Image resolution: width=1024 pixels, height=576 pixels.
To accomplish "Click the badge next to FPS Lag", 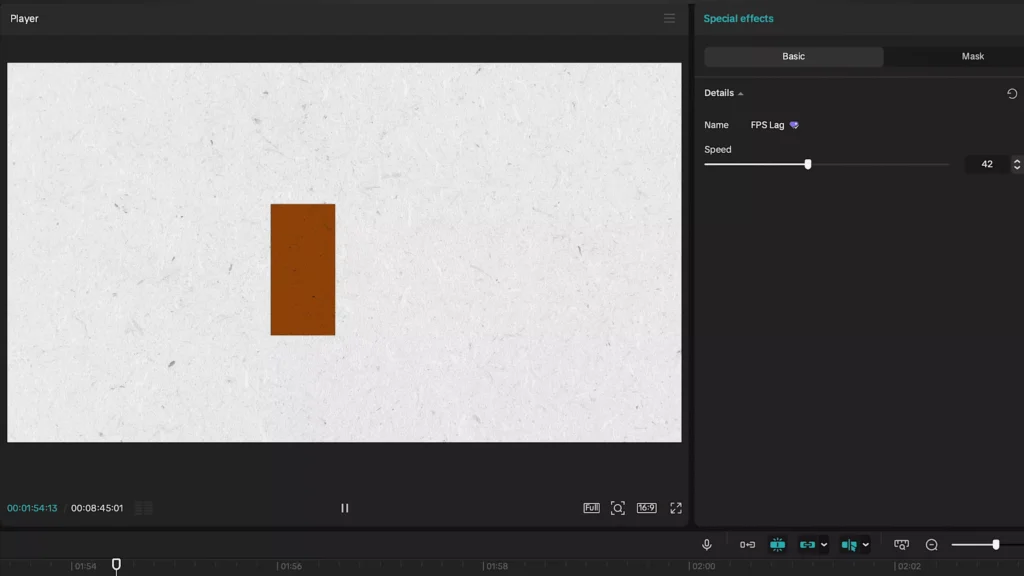I will coord(793,124).
